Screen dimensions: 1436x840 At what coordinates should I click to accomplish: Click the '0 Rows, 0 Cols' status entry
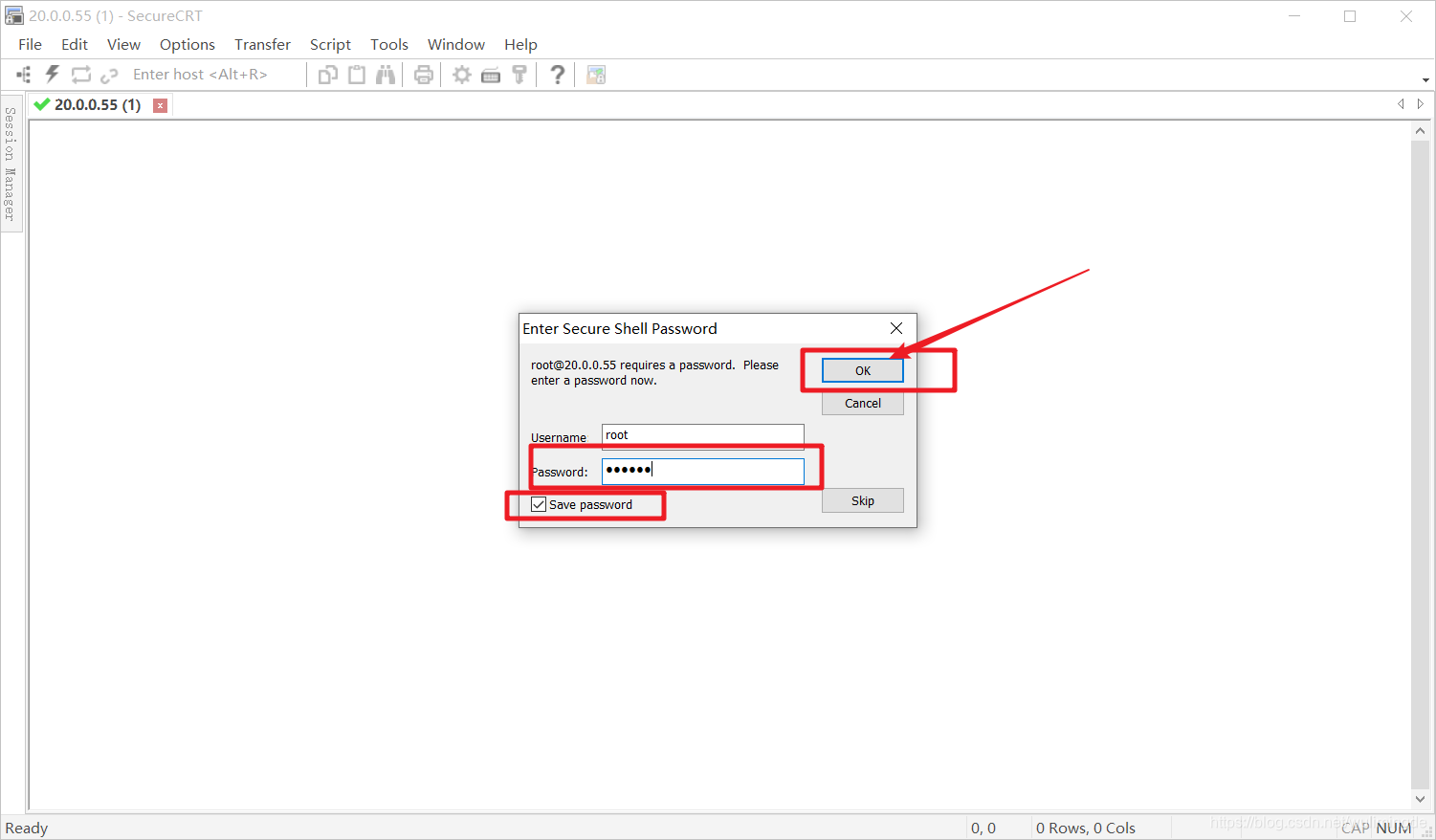1086,828
